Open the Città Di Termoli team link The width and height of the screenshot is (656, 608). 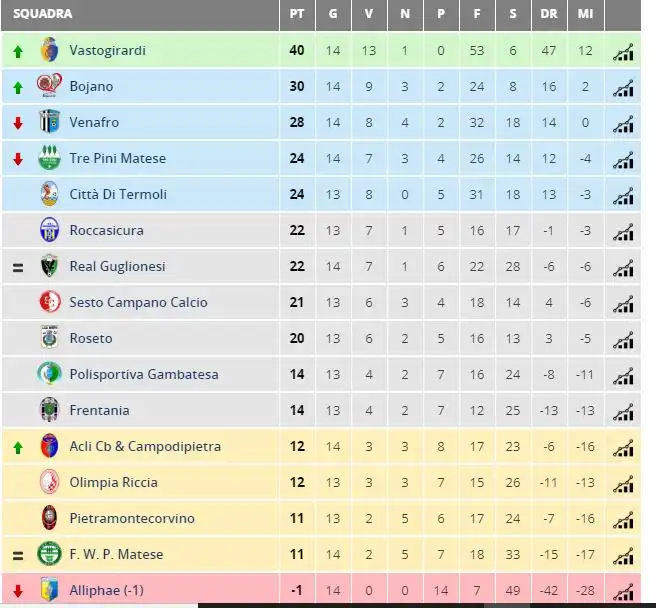click(118, 194)
